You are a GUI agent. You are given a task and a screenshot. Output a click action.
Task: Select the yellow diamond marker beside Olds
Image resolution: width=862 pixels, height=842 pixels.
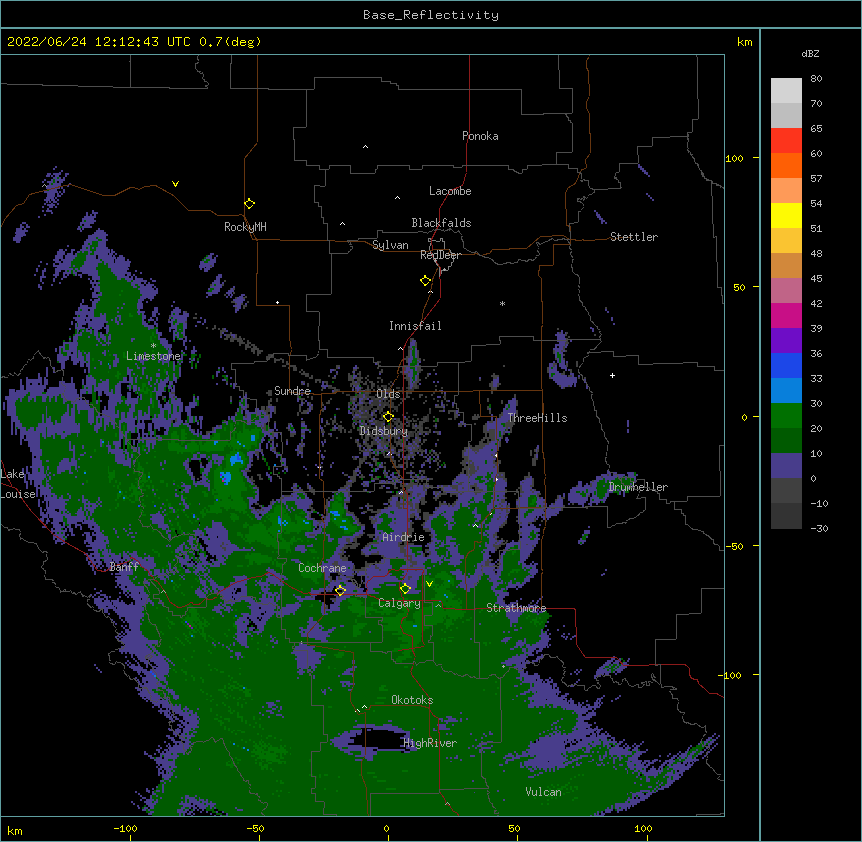388,417
